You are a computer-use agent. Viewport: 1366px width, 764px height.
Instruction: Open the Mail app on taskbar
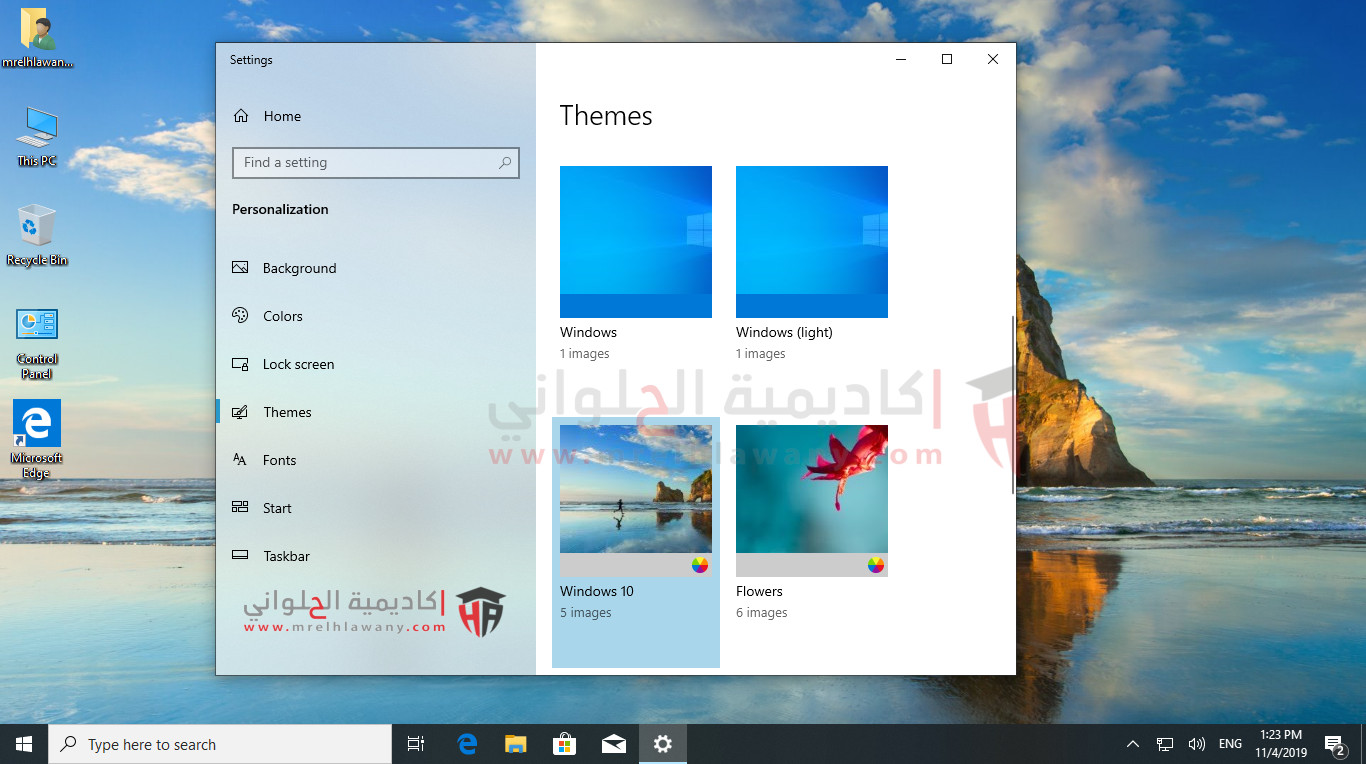click(613, 744)
